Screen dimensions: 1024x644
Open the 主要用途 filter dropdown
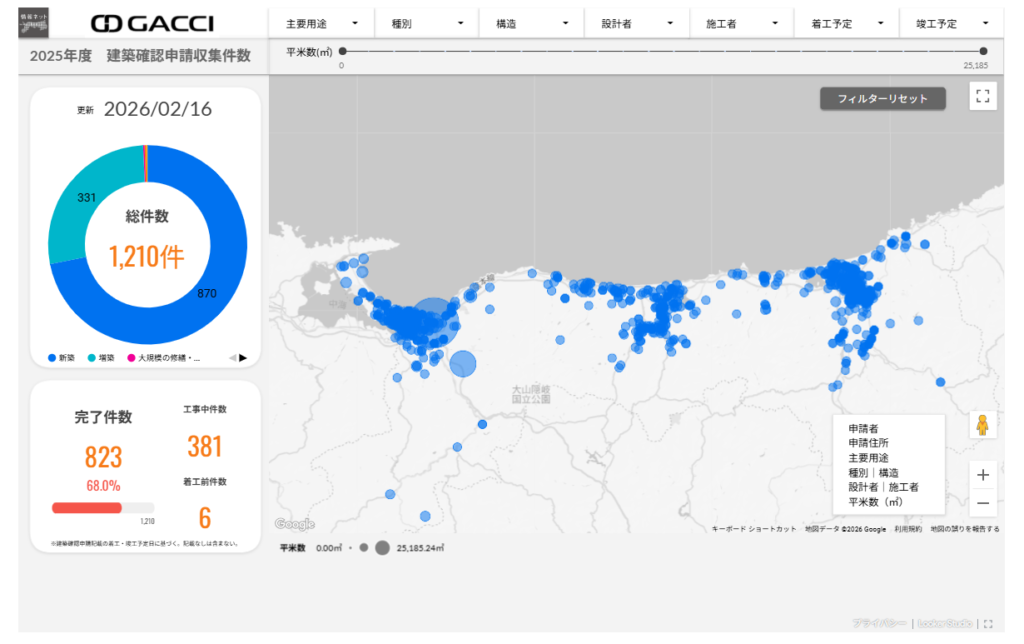click(x=321, y=23)
